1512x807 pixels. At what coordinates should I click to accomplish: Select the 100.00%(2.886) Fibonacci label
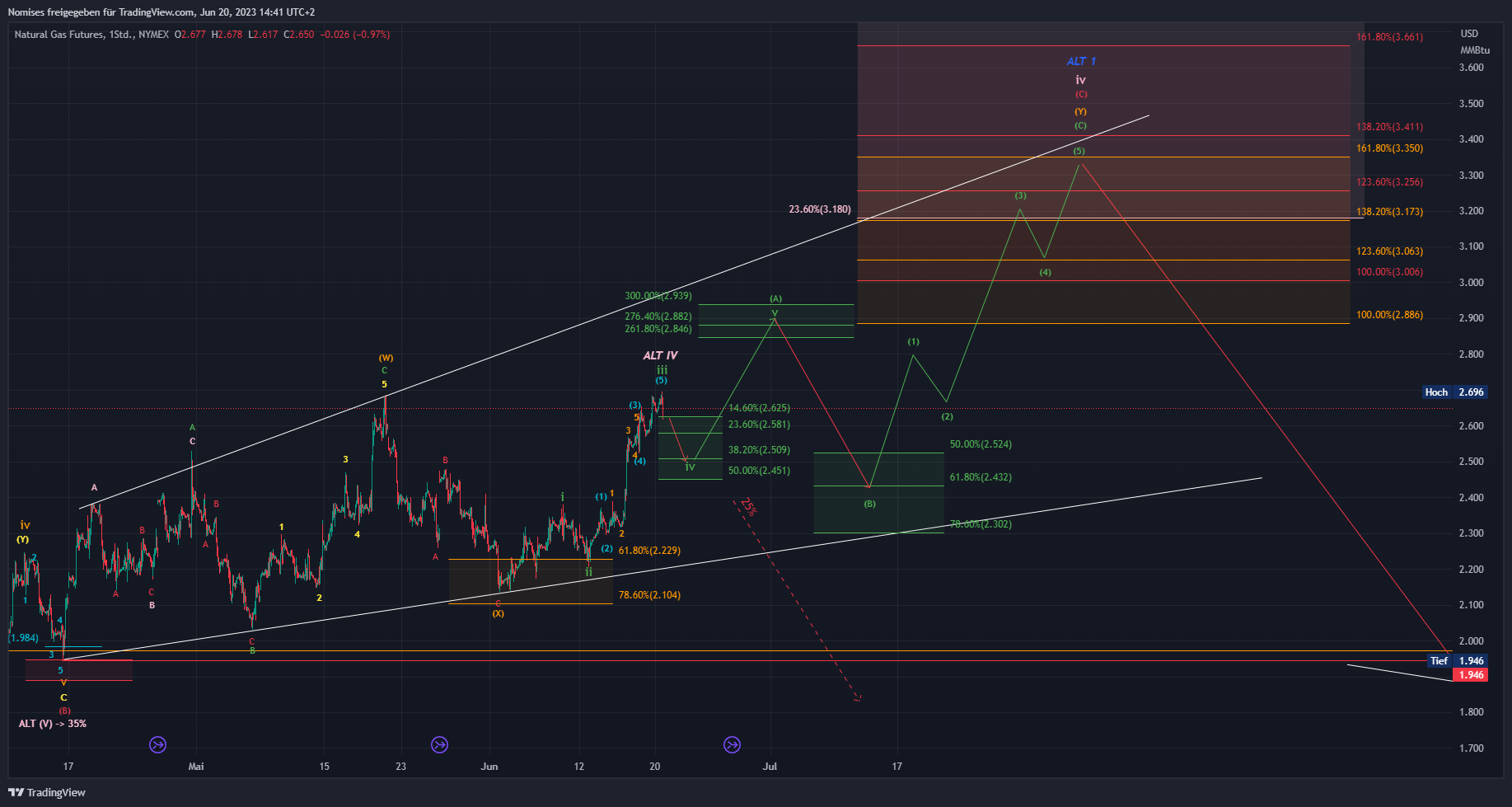coord(1389,315)
